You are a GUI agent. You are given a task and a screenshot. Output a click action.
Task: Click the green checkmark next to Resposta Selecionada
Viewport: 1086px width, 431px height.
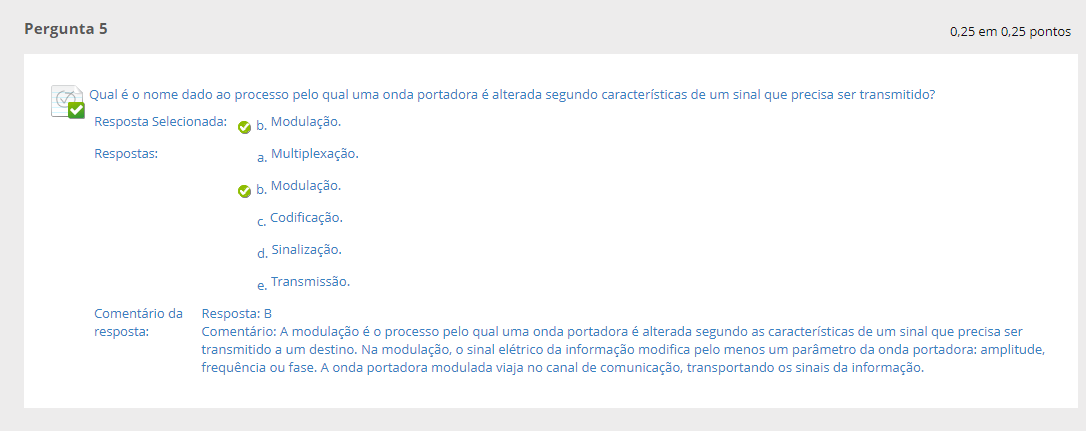click(x=244, y=128)
